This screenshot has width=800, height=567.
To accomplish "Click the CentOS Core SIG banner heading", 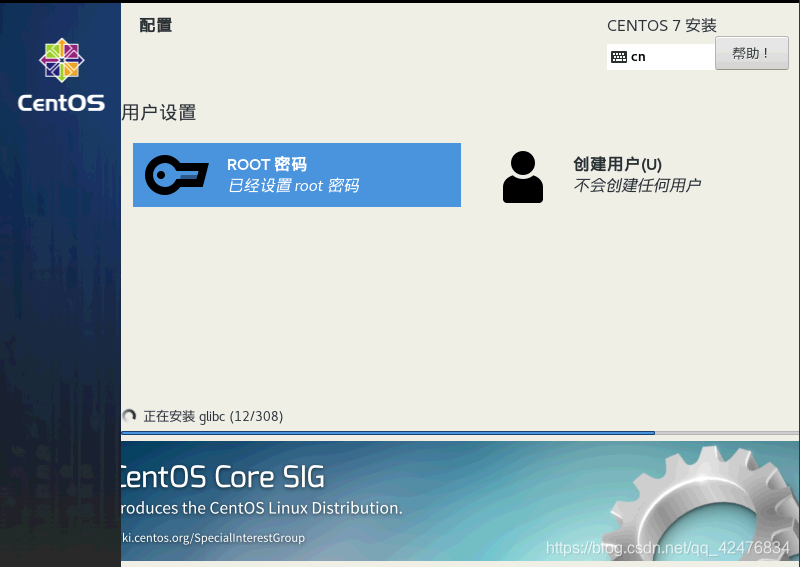I will tap(222, 476).
